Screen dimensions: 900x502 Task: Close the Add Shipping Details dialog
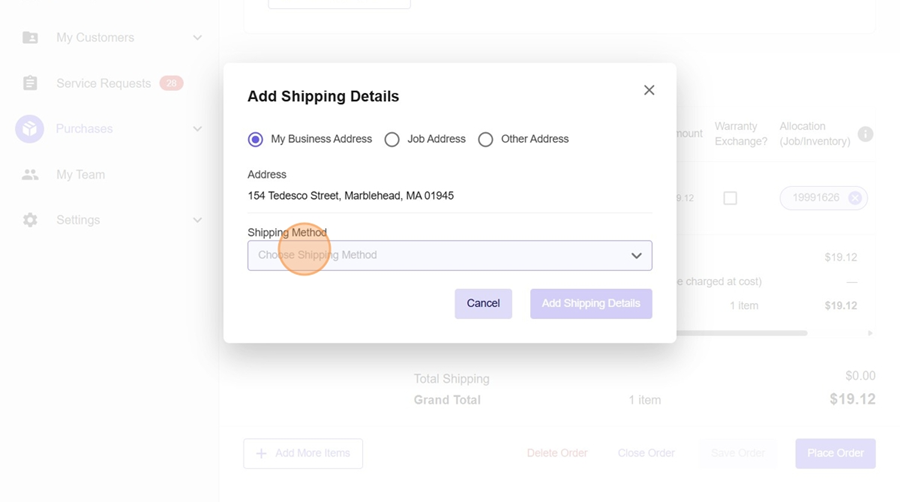point(649,90)
